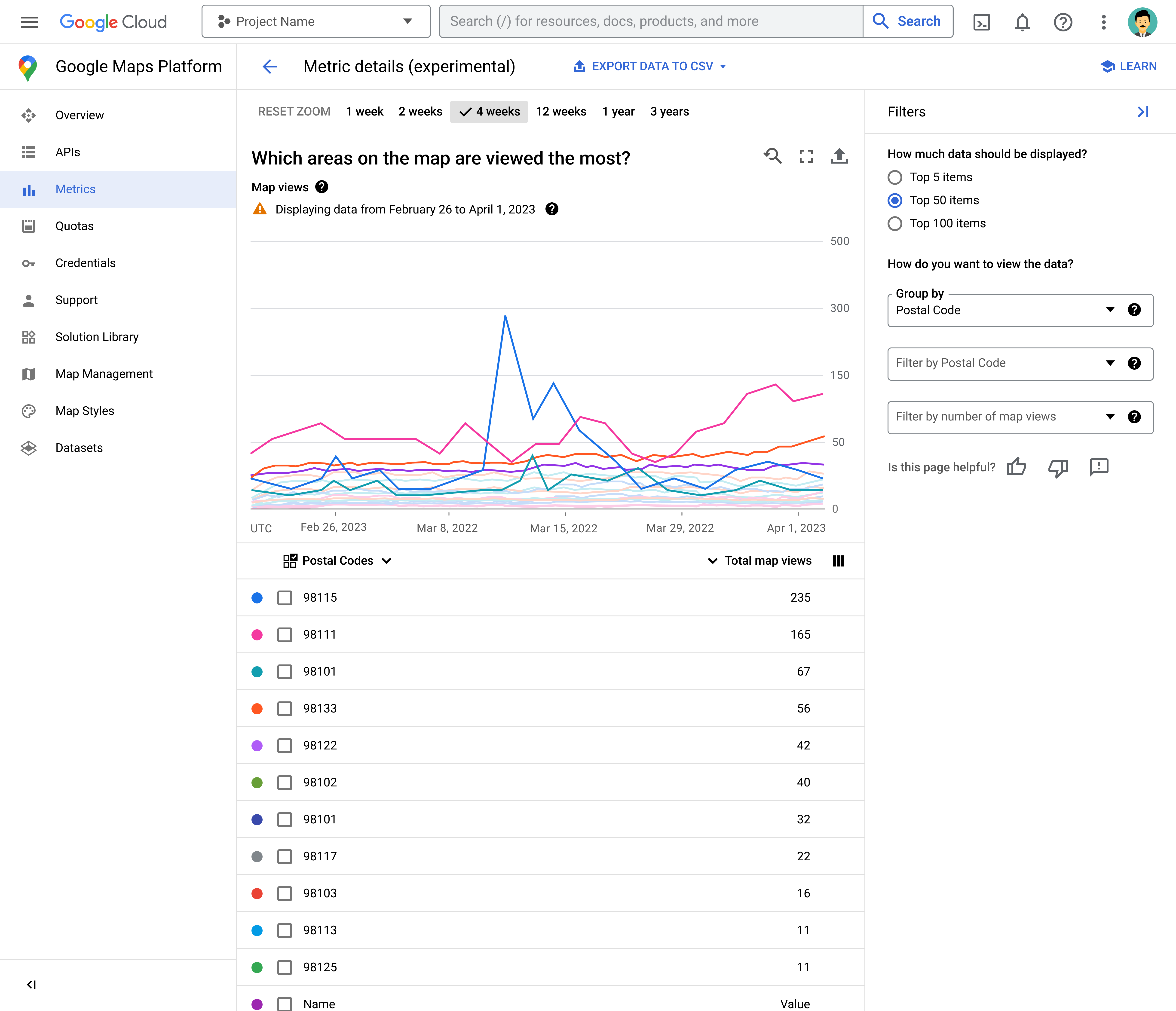The image size is (1176, 1011).
Task: Click the magnifier search icon on chart
Action: pyautogui.click(x=773, y=157)
